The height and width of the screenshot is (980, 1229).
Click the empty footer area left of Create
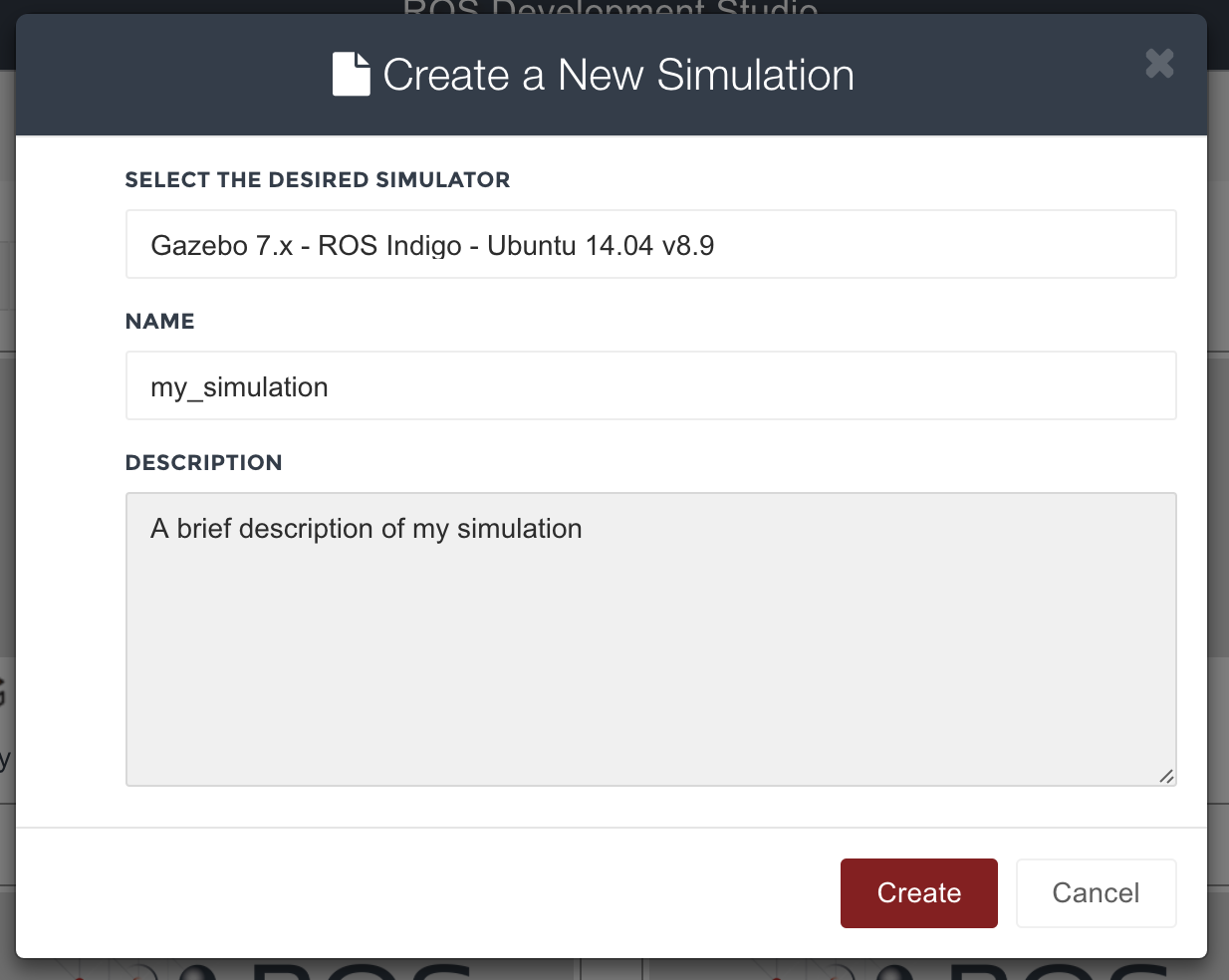click(x=428, y=893)
